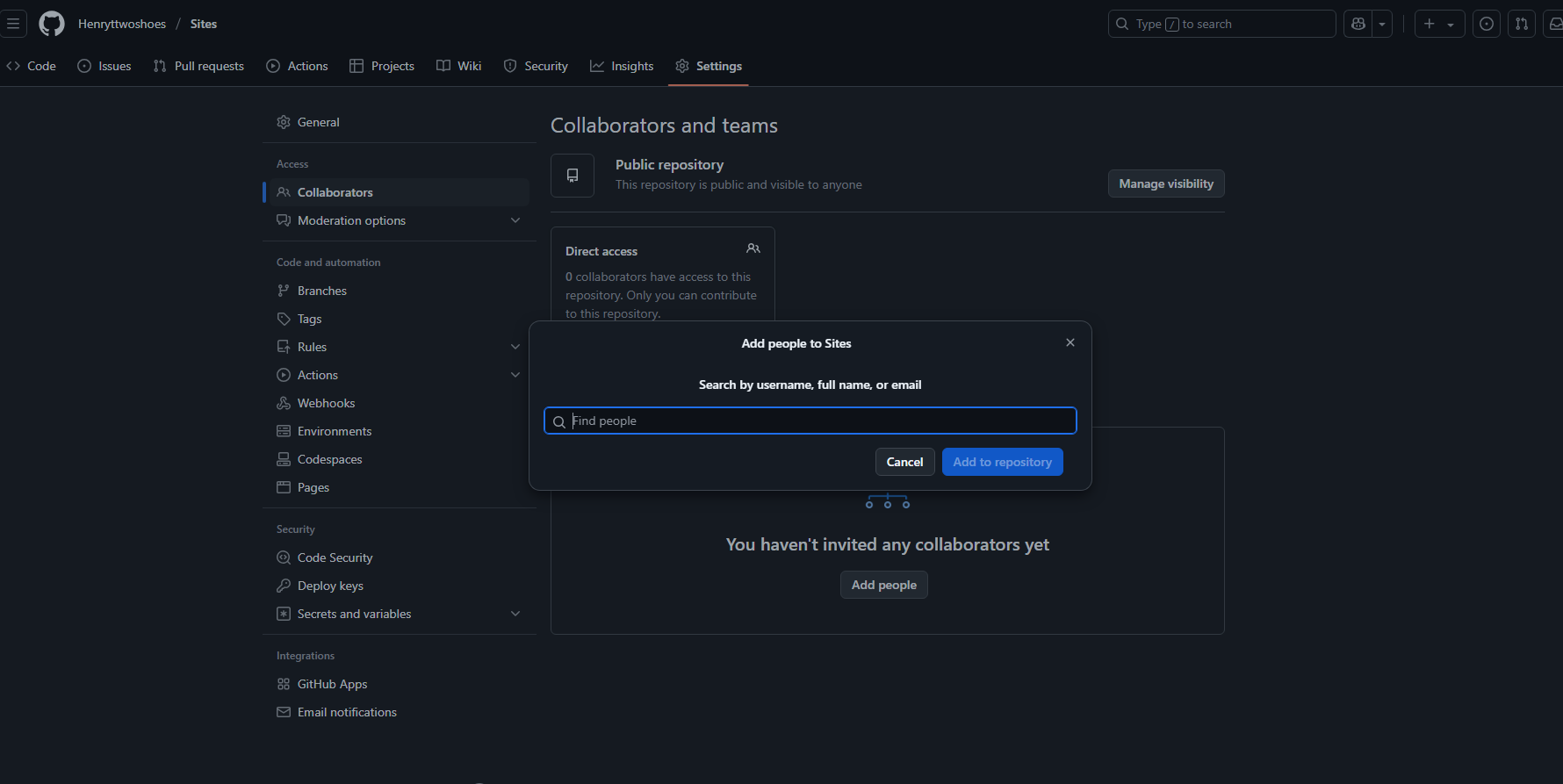Click the Rules icon in the sidebar
The height and width of the screenshot is (784, 1563).
click(x=284, y=347)
